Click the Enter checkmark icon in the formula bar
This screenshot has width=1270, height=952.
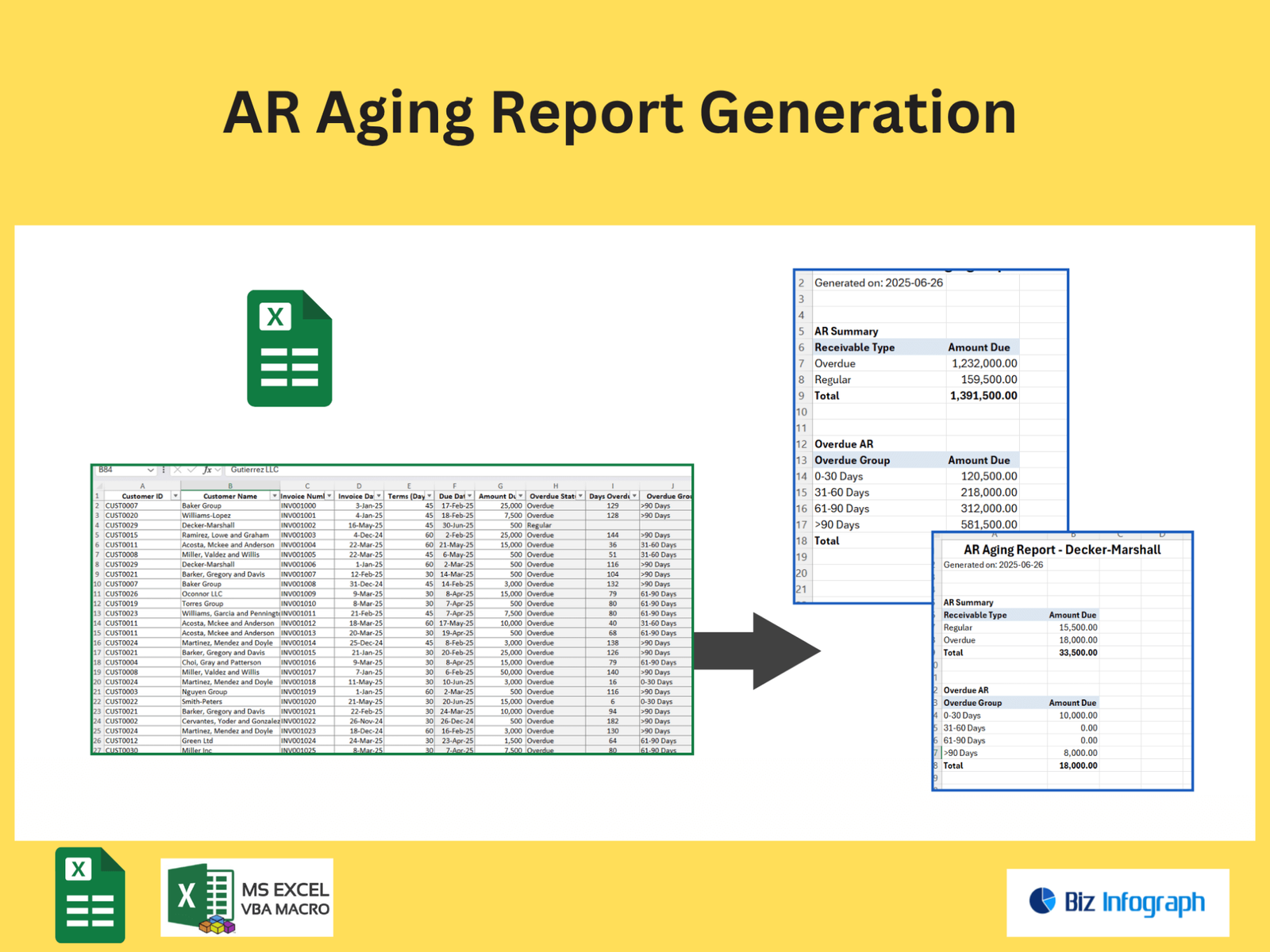coord(193,469)
